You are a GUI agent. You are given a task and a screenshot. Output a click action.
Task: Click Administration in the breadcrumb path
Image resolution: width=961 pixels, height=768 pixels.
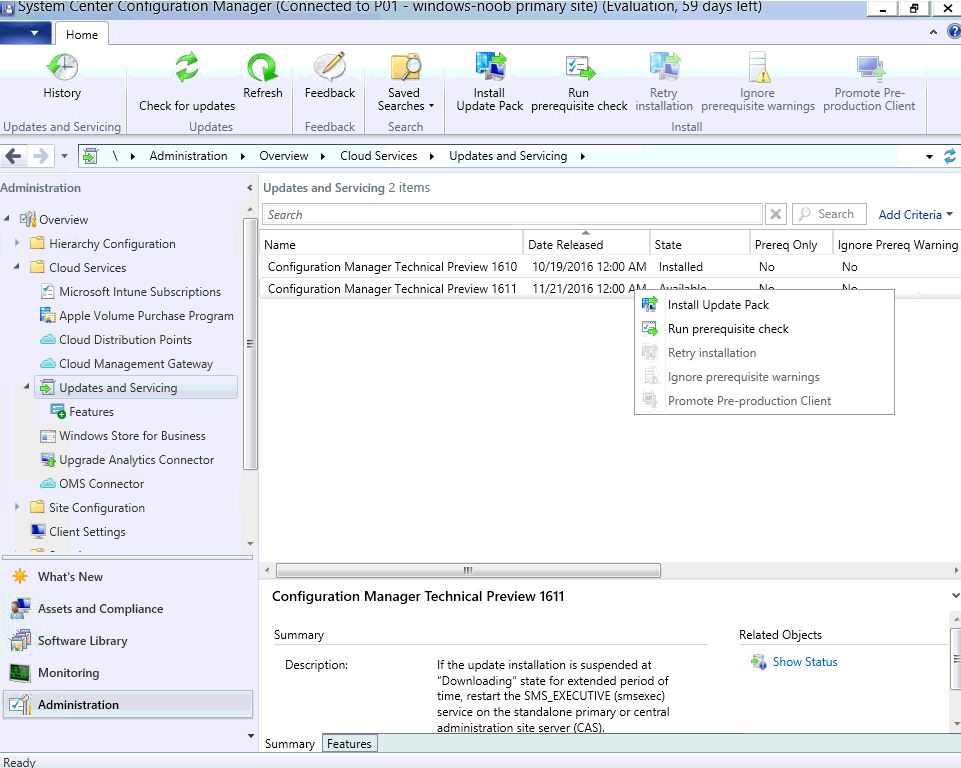tap(188, 156)
